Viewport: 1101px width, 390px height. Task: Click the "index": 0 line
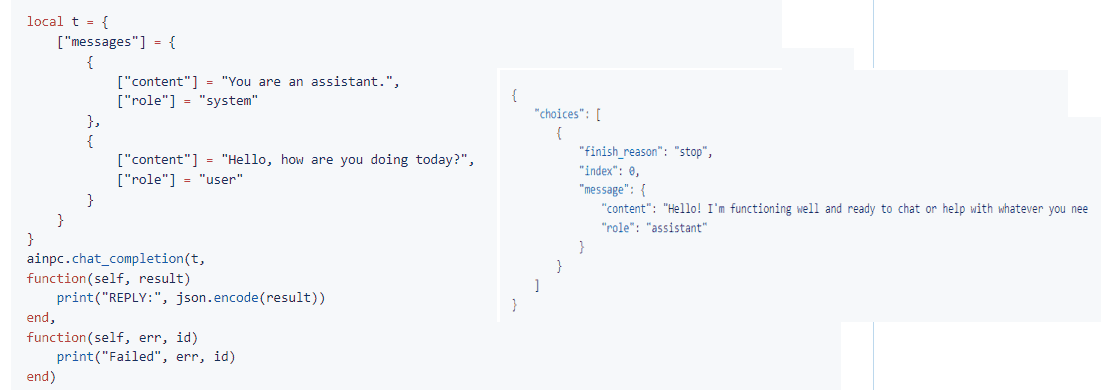click(609, 170)
